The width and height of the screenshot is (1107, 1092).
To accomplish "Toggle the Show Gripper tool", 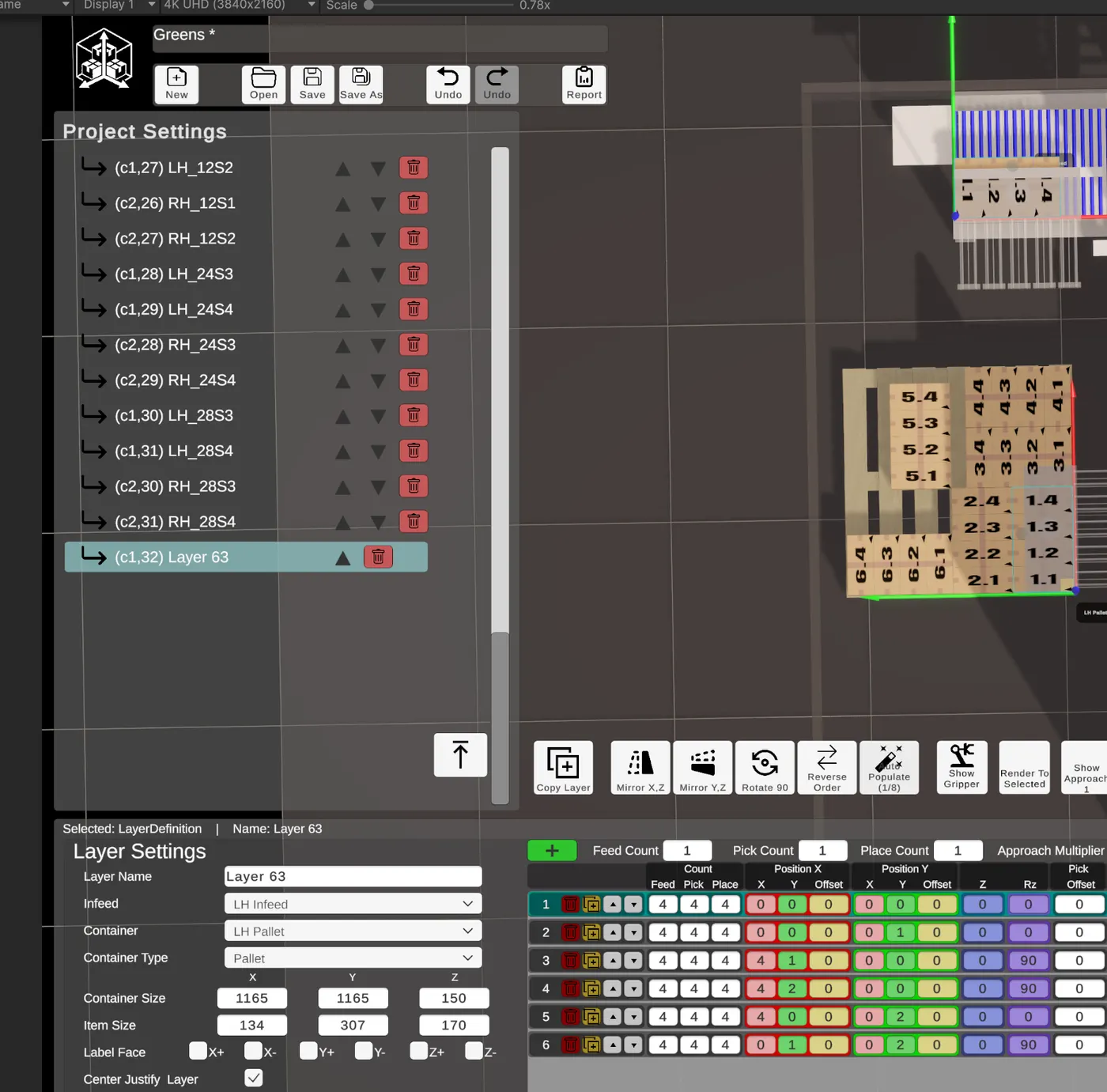I will [x=962, y=767].
